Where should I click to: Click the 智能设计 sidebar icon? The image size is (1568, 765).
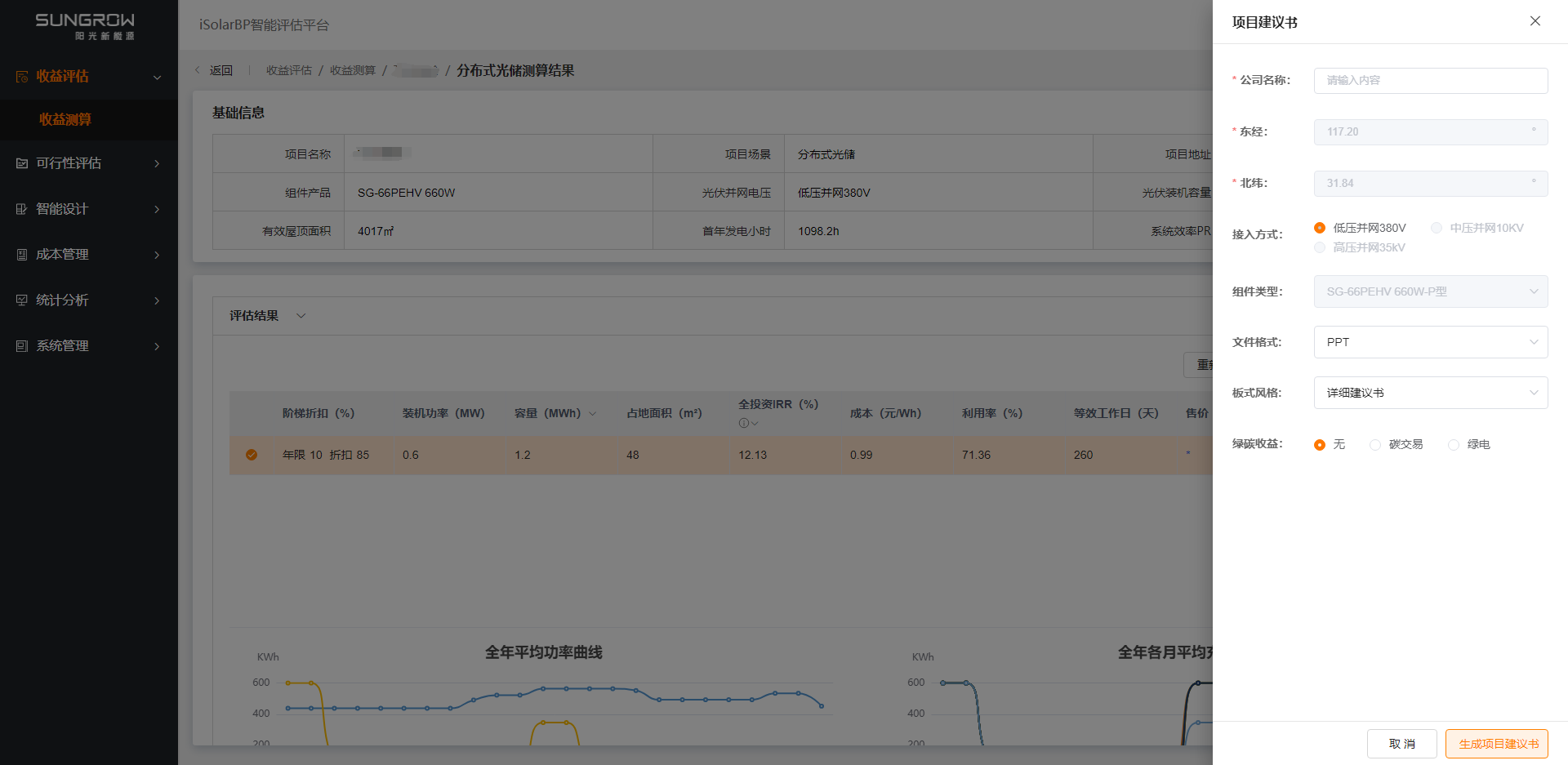(x=22, y=209)
